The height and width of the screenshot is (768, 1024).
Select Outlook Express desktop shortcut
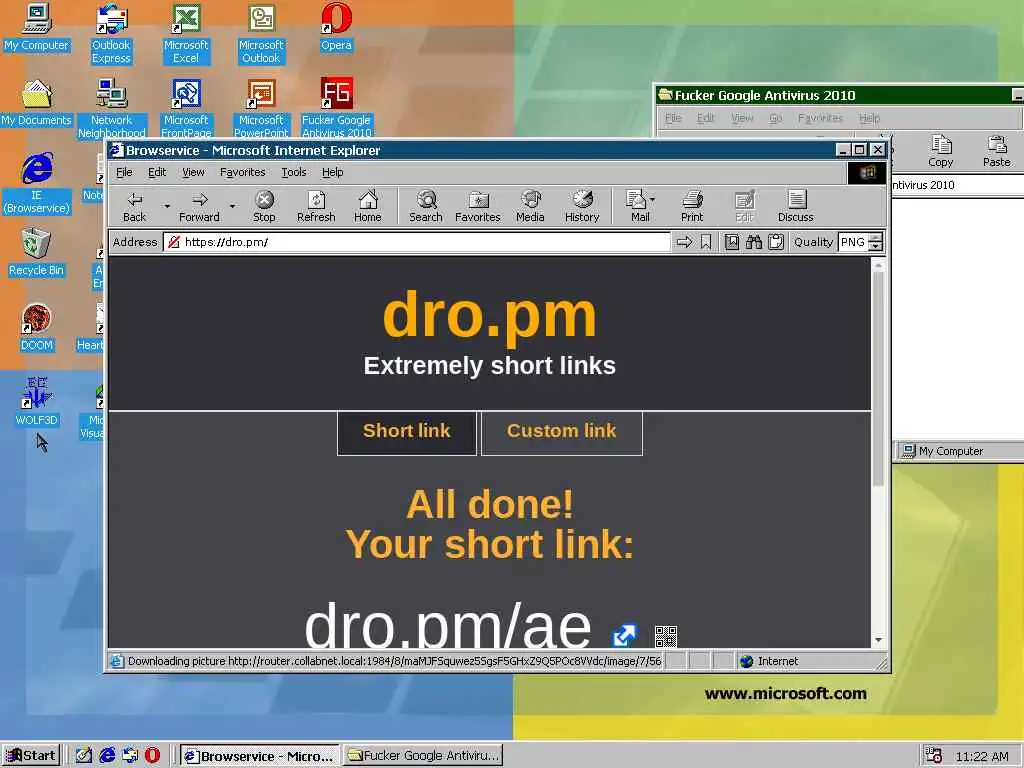click(111, 33)
